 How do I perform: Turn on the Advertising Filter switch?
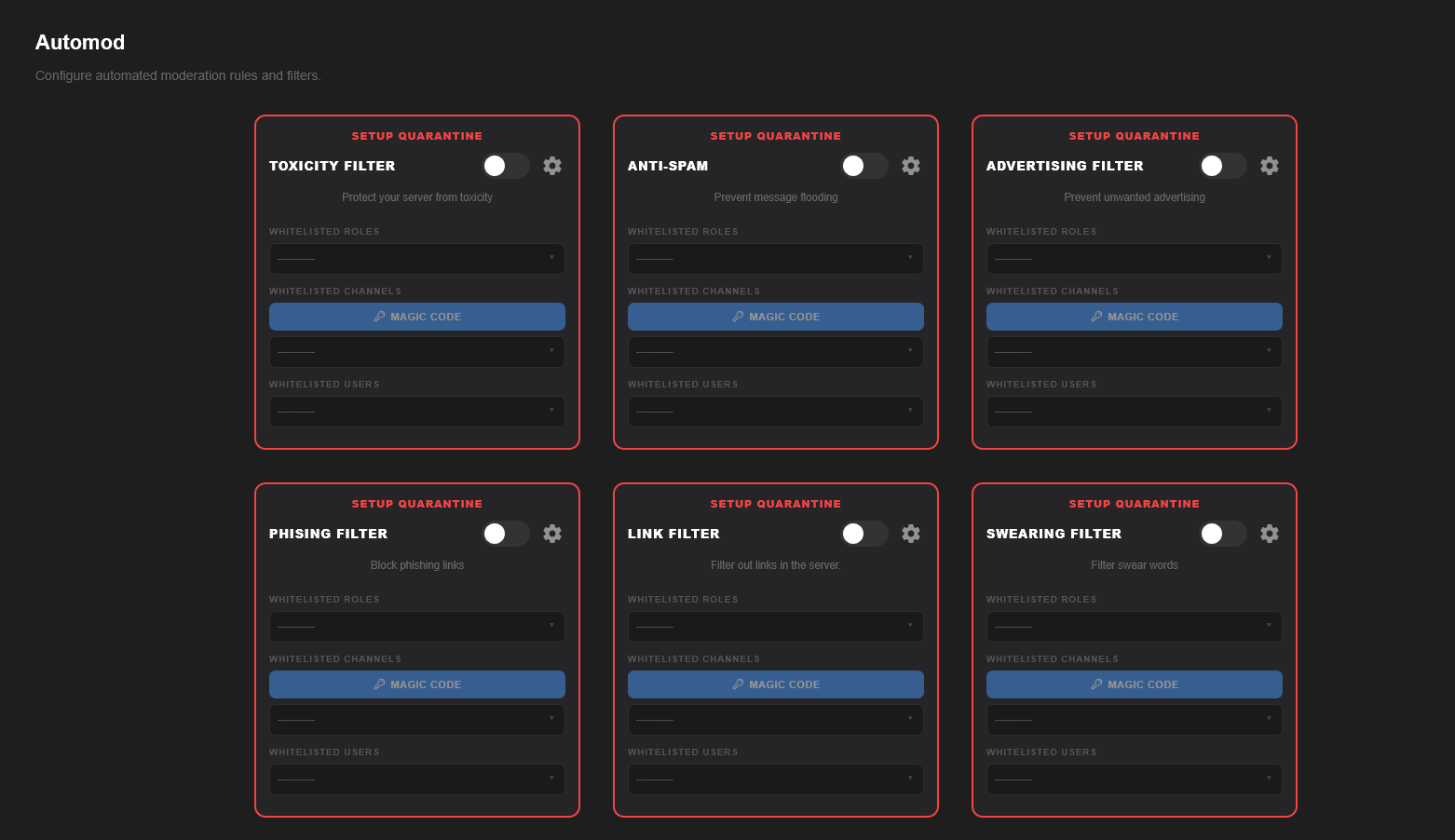1223,166
